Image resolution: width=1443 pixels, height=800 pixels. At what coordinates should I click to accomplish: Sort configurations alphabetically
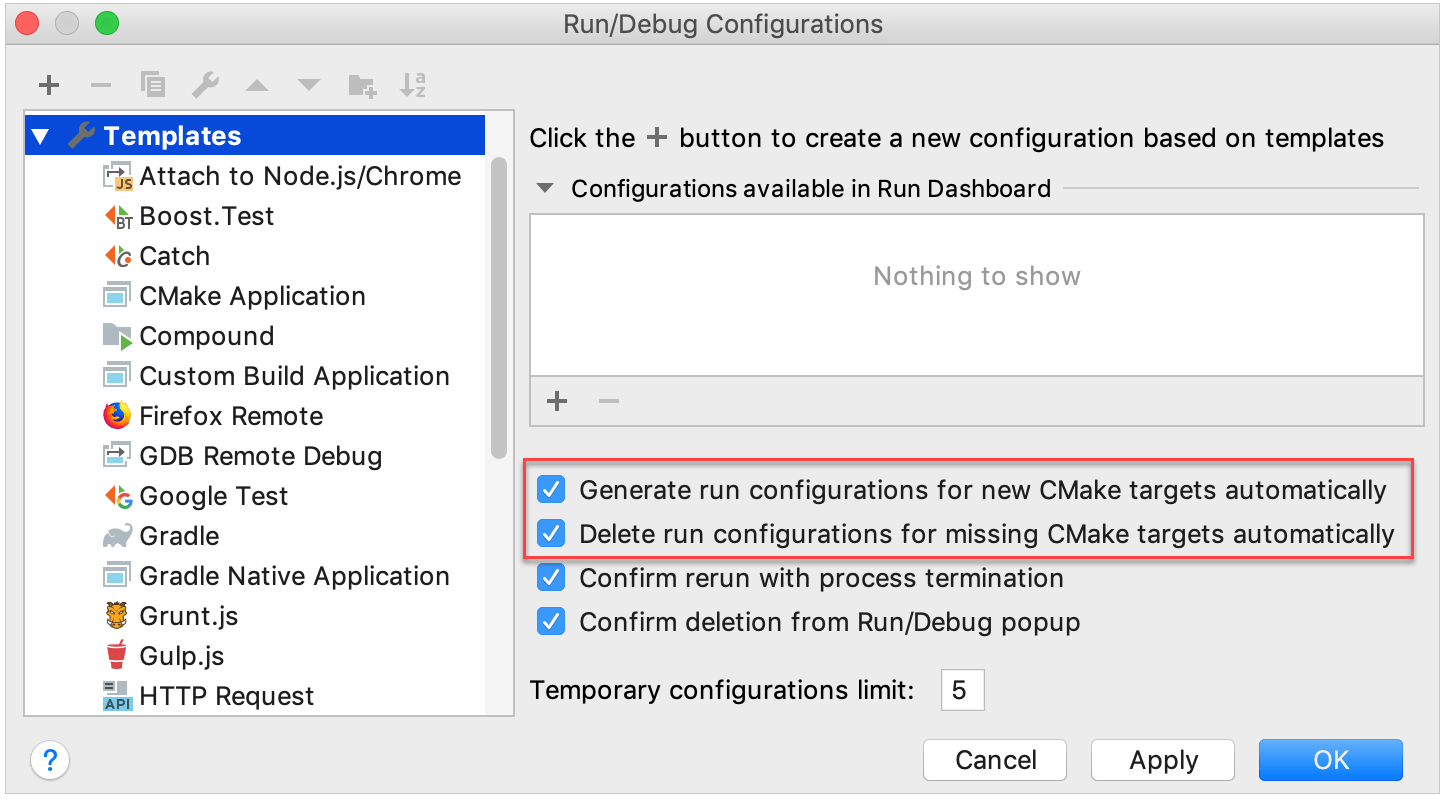[x=413, y=85]
